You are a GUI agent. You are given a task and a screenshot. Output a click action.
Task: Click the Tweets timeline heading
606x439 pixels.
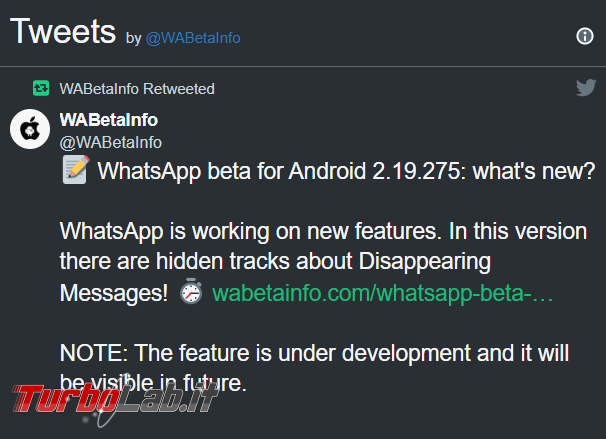coord(63,31)
